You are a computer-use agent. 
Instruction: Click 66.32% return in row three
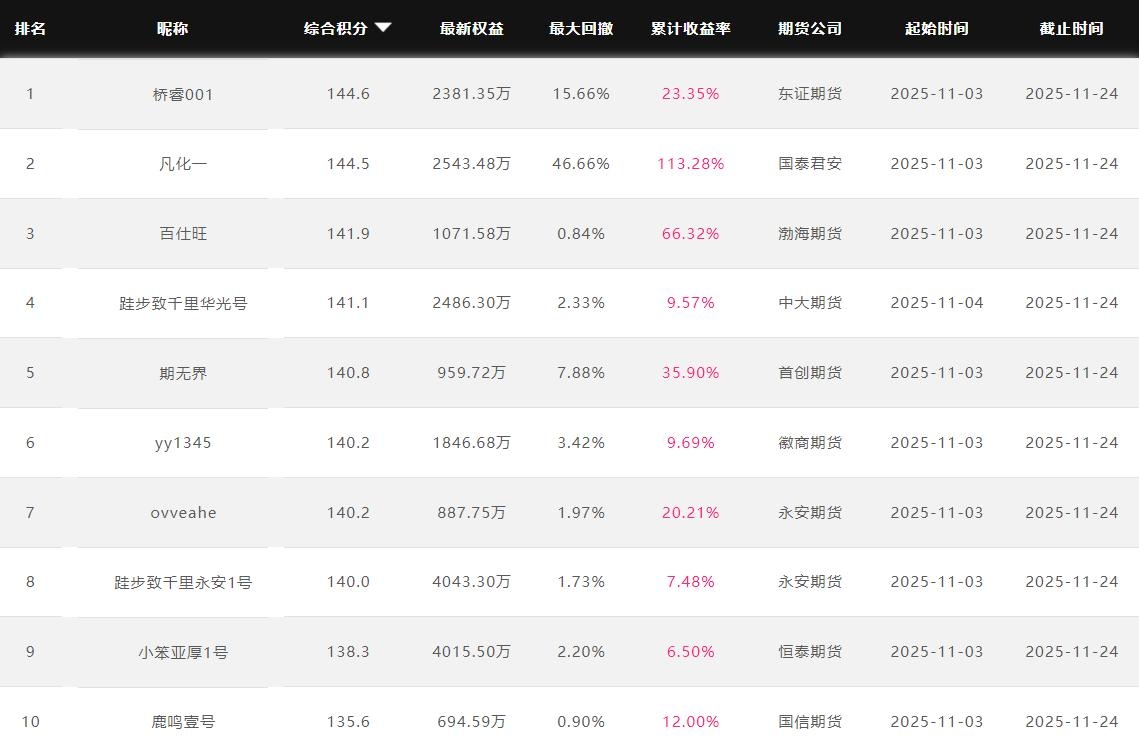[x=690, y=234]
